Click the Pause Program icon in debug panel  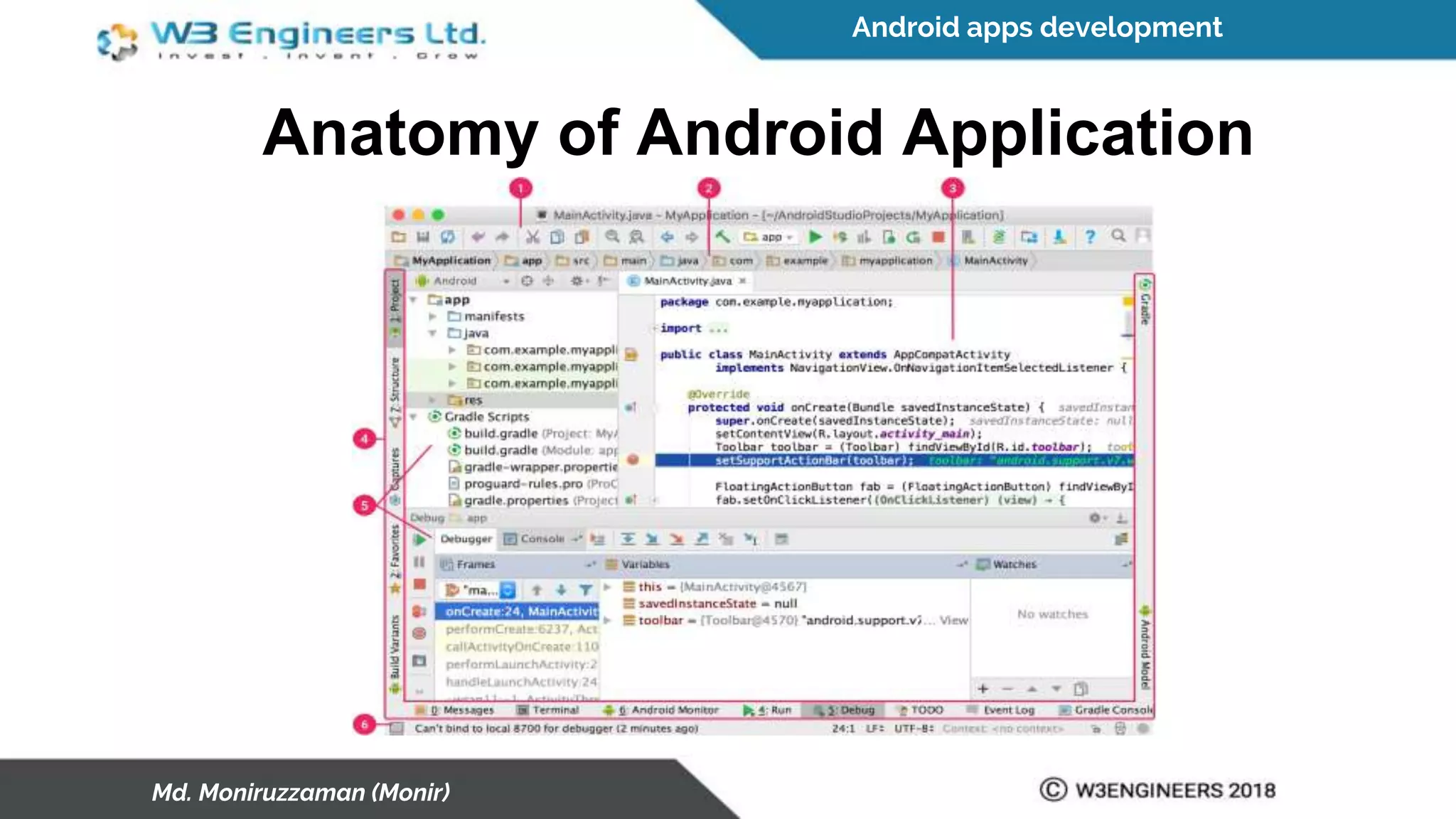click(419, 562)
